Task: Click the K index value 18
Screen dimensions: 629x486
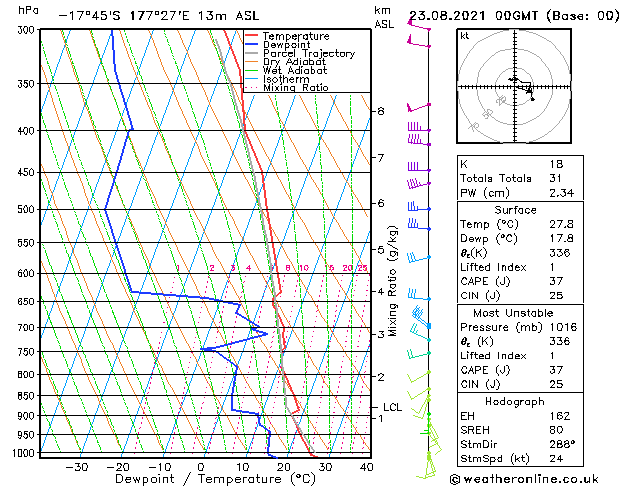Action: pos(556,164)
